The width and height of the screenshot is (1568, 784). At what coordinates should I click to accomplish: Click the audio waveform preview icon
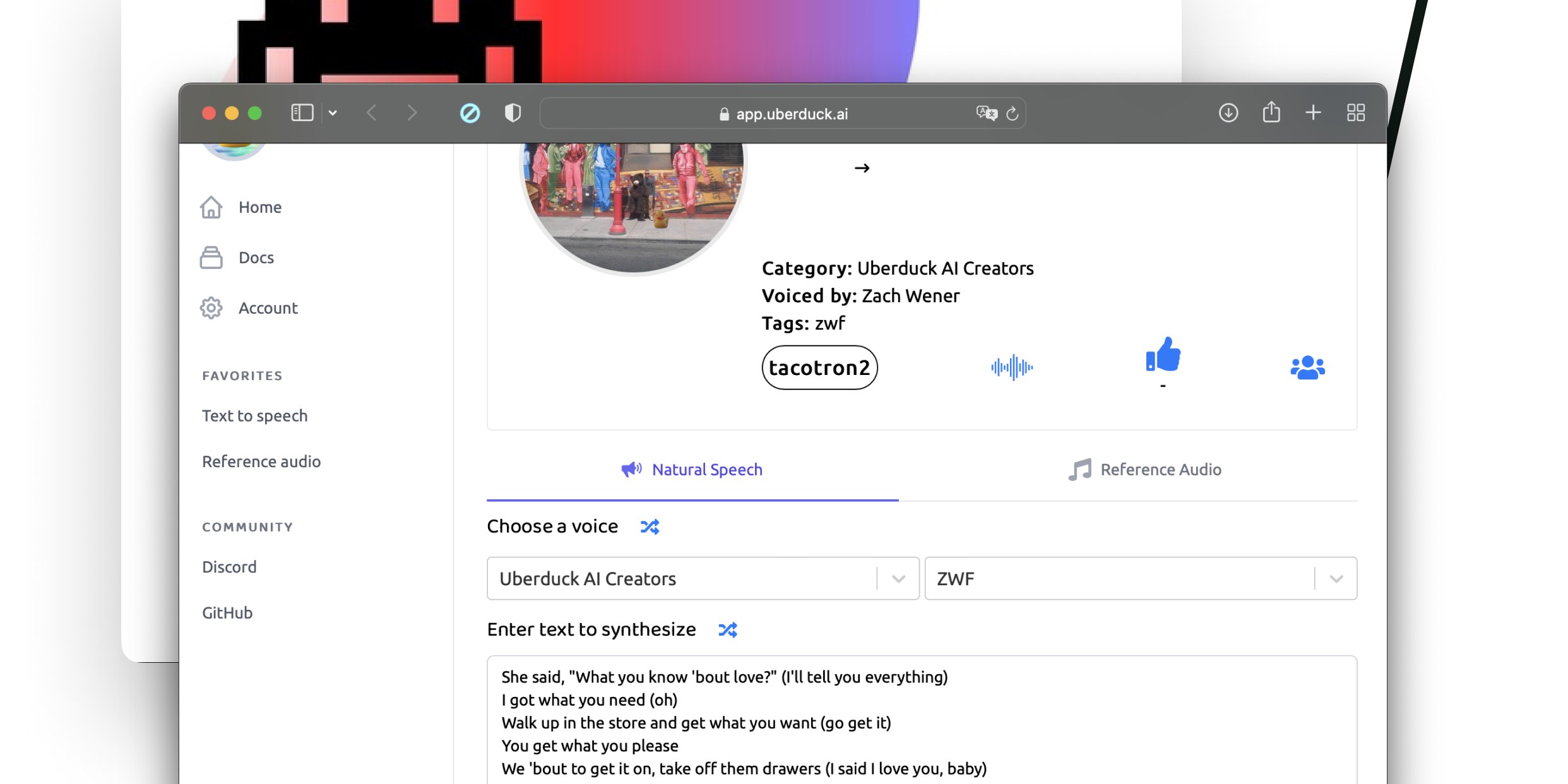(1011, 366)
